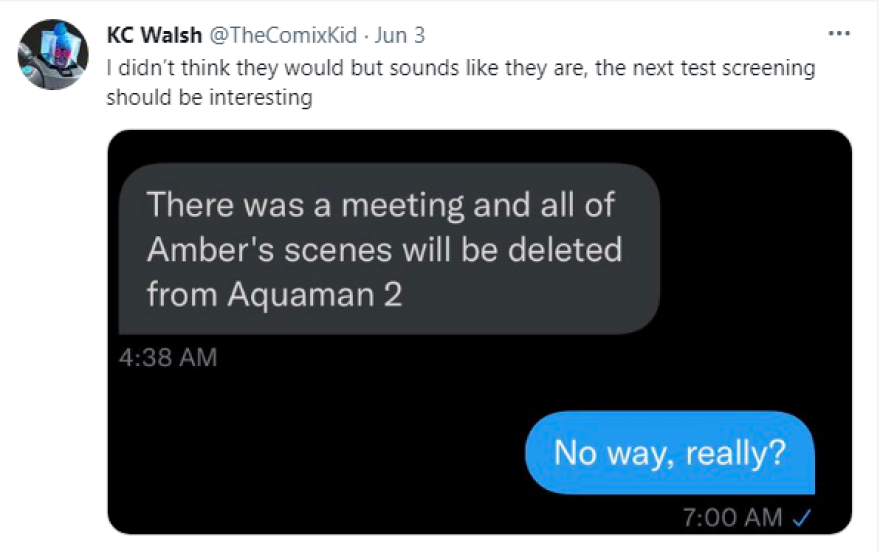This screenshot has height=552, width=880.
Task: Click the tweet's first line of text
Action: pos(460,69)
